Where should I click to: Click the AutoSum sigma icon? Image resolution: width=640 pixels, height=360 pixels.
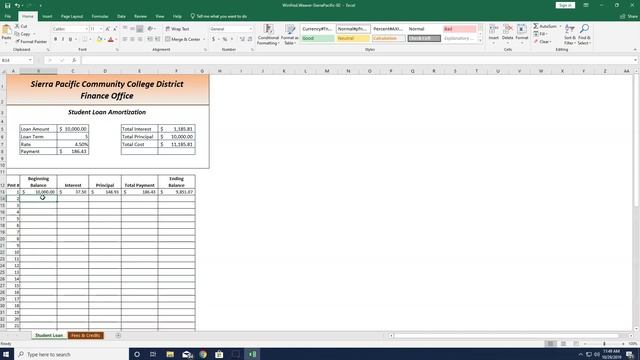coord(536,26)
